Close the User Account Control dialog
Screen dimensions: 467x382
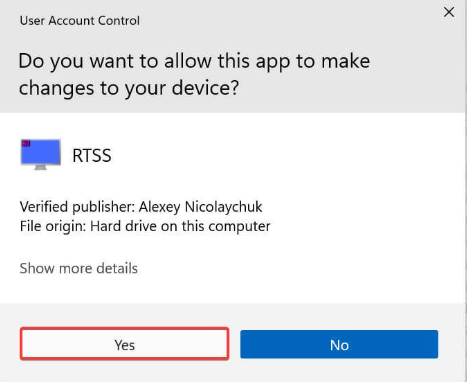click(449, 12)
